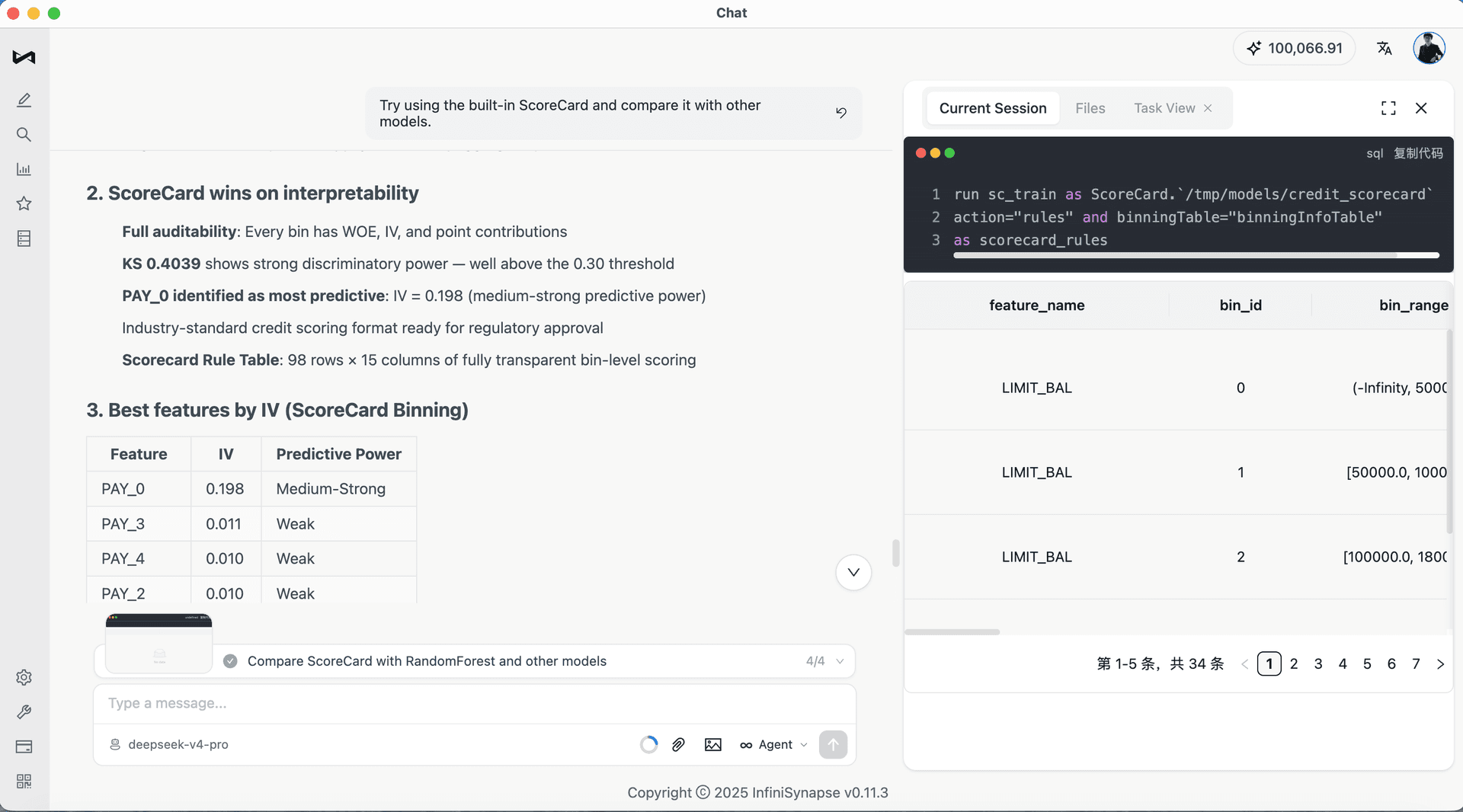Go to results page 3
Screen dimensions: 1463x812
click(1317, 664)
